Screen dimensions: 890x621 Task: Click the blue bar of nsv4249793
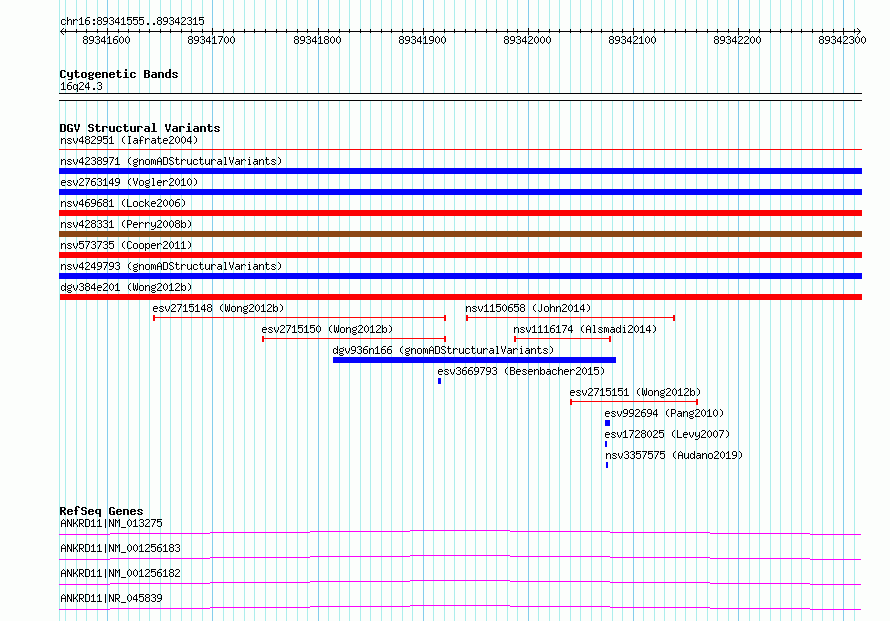pos(460,276)
